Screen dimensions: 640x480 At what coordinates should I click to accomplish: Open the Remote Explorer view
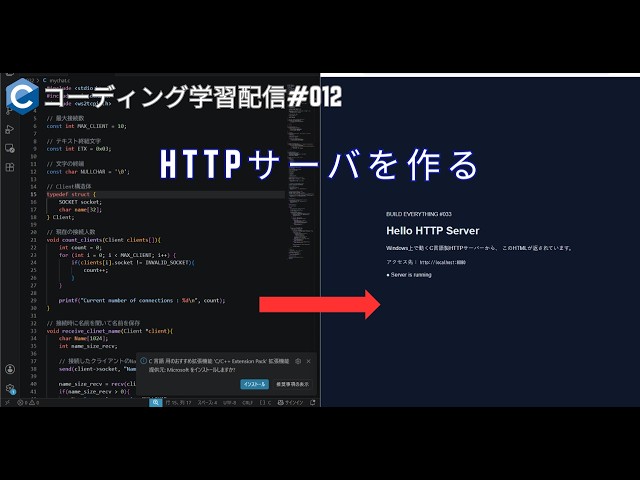[10, 148]
